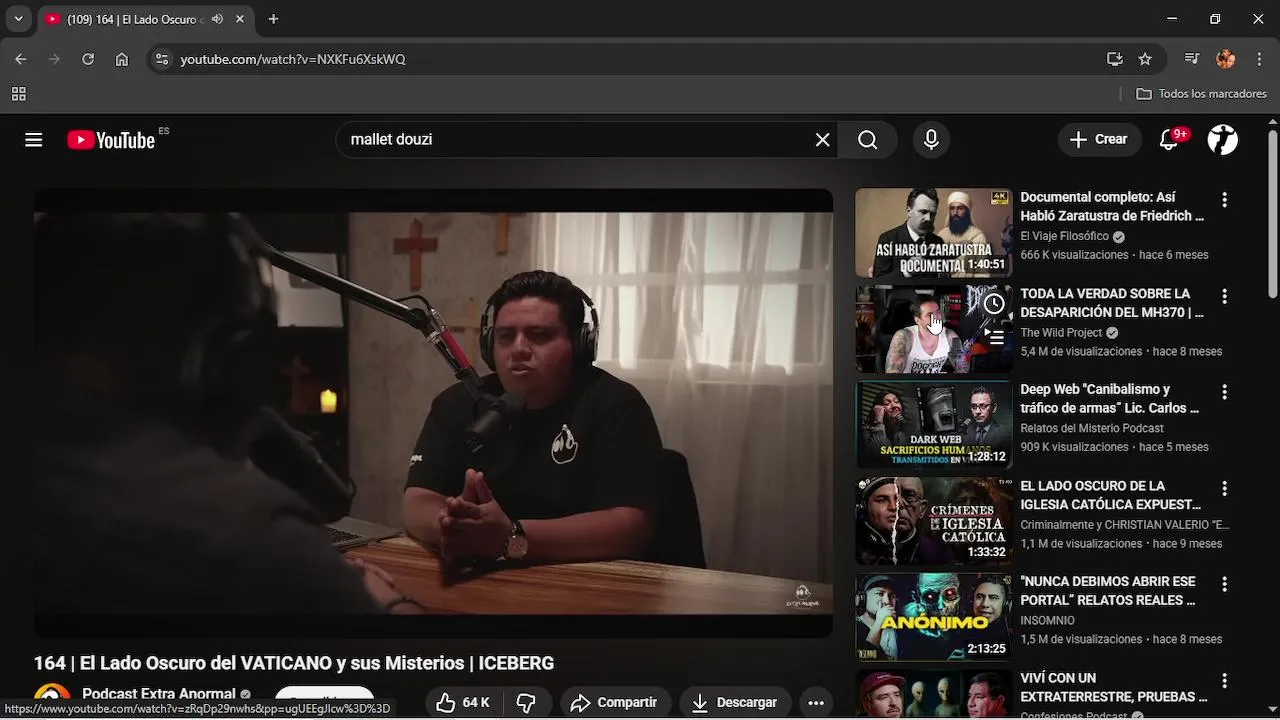Open the media control icon in toolbar
Screen dimensions: 1280x720
coord(1192,59)
